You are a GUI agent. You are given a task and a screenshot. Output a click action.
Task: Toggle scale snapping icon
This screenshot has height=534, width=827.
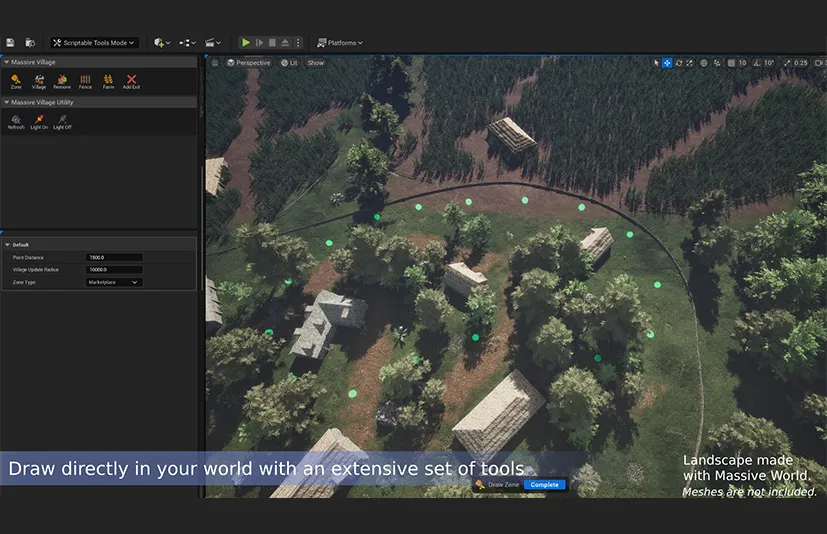click(787, 63)
